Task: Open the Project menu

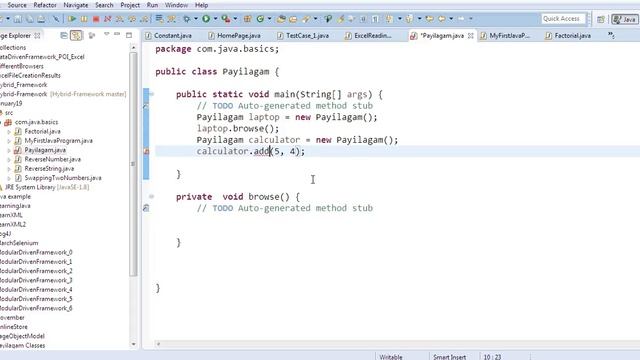Action: pyautogui.click(x=130, y=5)
